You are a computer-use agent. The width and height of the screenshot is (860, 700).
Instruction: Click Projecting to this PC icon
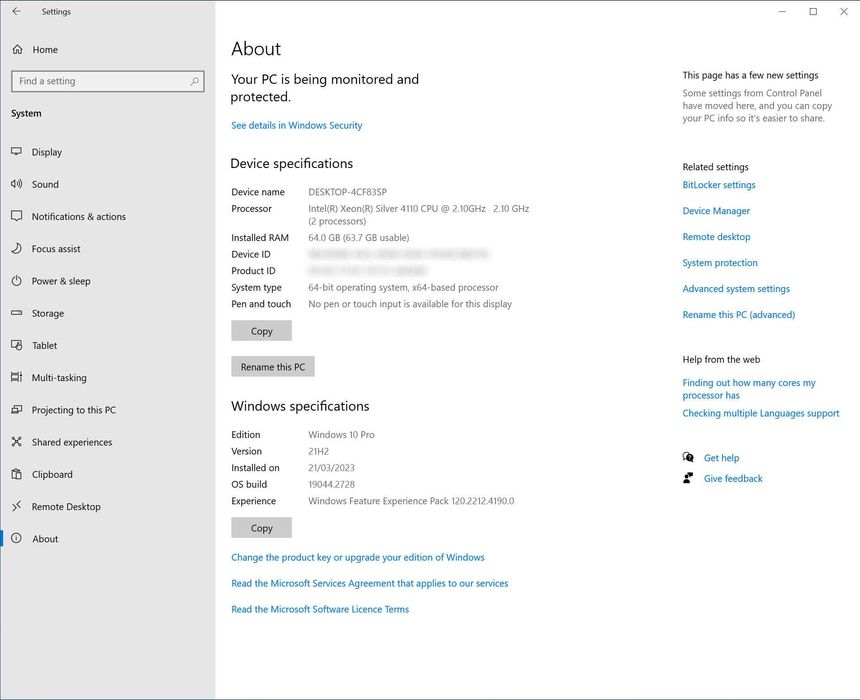pos(16,409)
